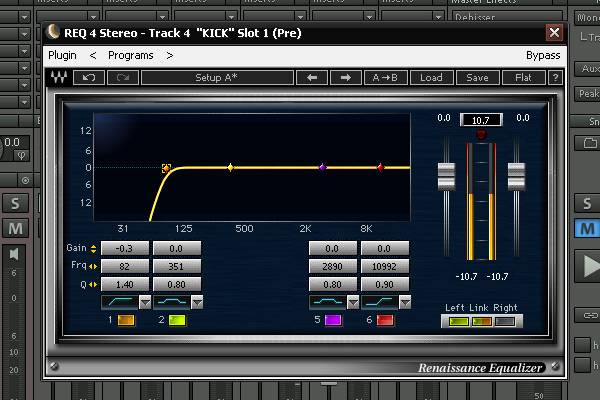Click the band 2 bell filter shape icon

tap(172, 302)
